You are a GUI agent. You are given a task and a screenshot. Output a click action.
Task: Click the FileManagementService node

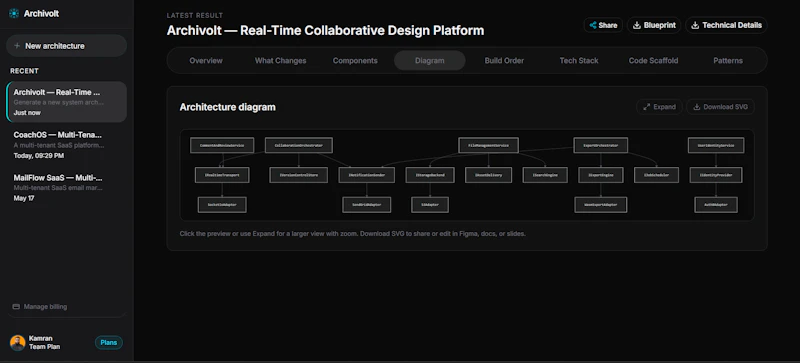(488, 146)
